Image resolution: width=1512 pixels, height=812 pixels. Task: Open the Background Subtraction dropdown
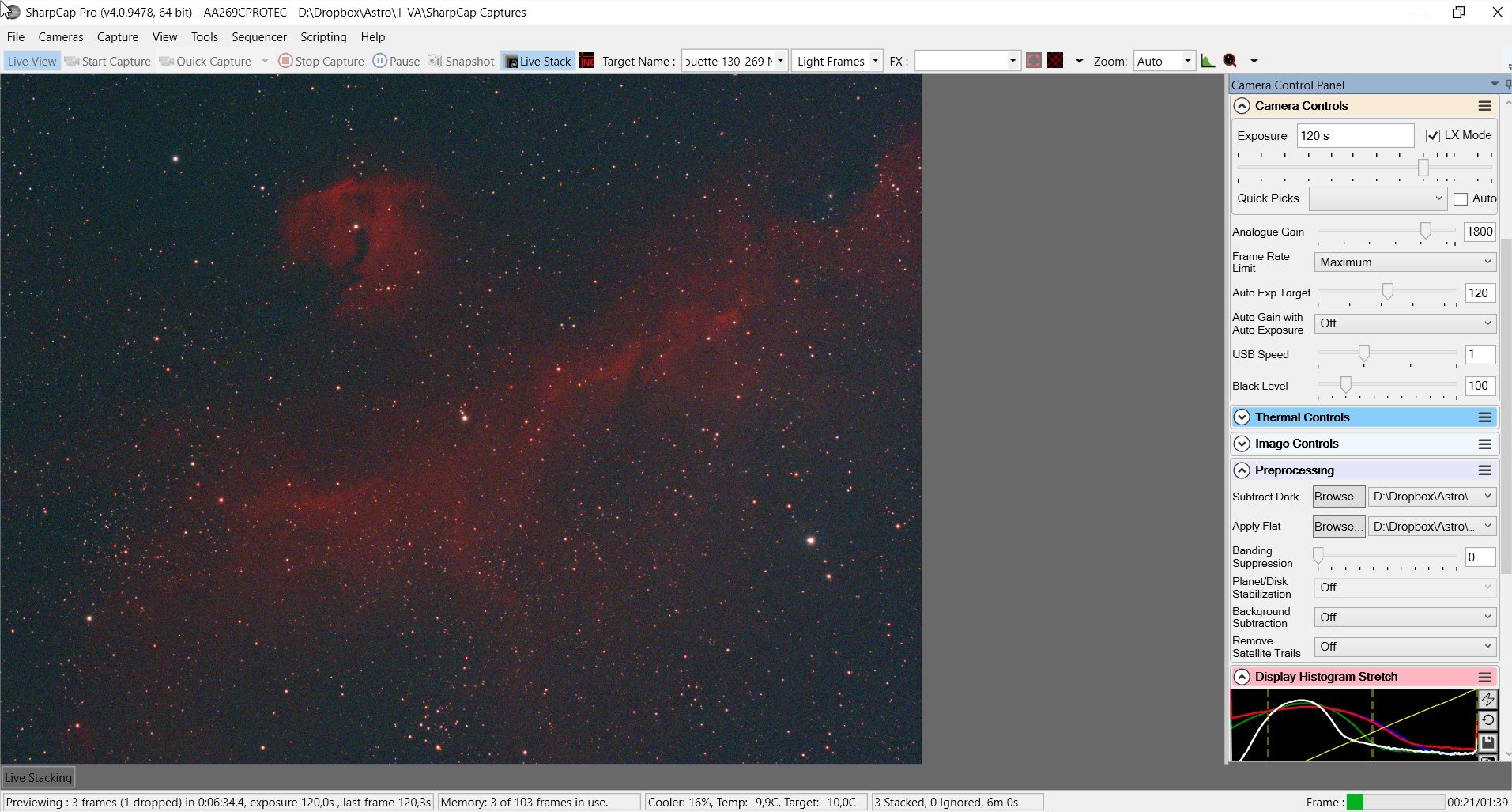1405,617
